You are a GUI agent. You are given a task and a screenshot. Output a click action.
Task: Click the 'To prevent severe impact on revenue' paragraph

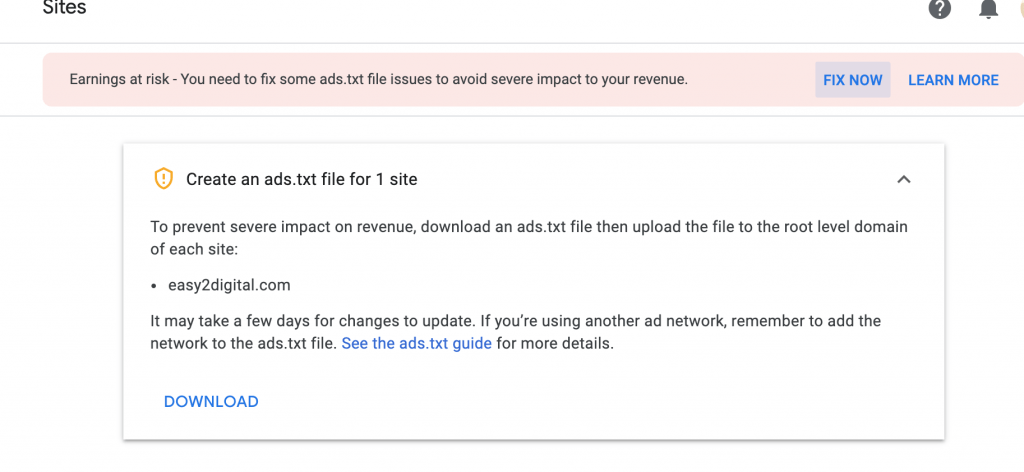pyautogui.click(x=529, y=238)
